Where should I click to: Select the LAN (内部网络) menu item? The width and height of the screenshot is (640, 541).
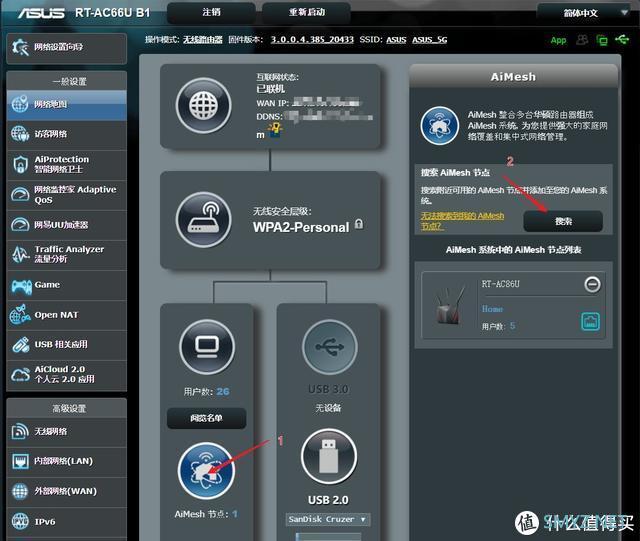pos(67,461)
